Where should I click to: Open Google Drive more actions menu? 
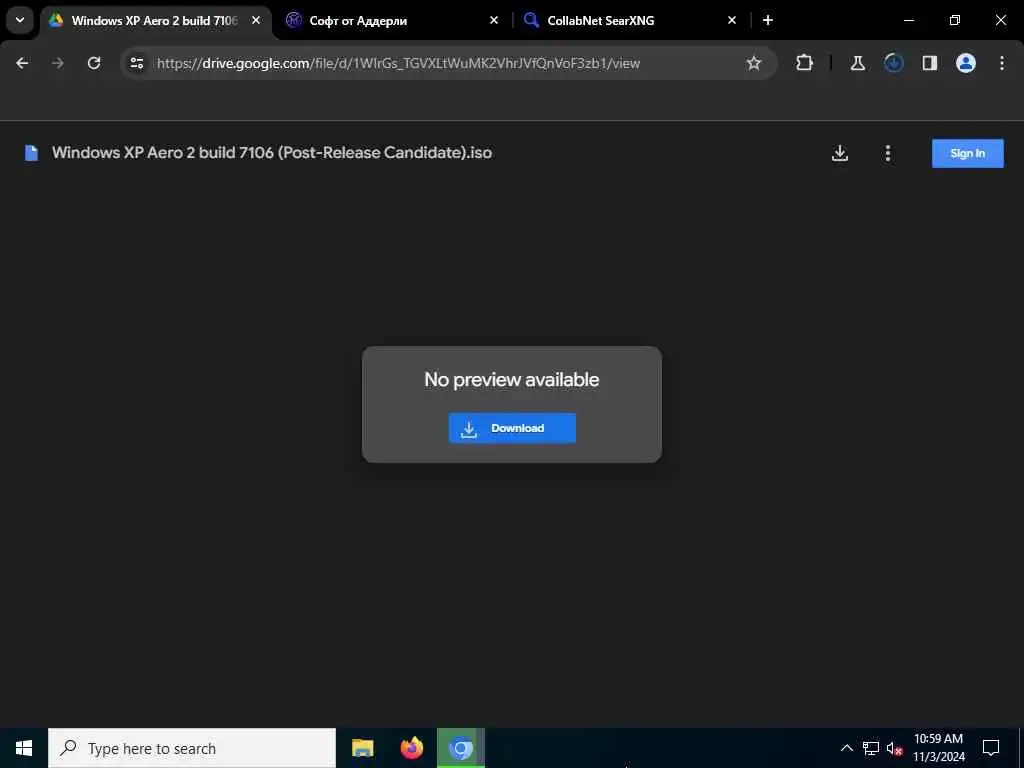point(888,153)
